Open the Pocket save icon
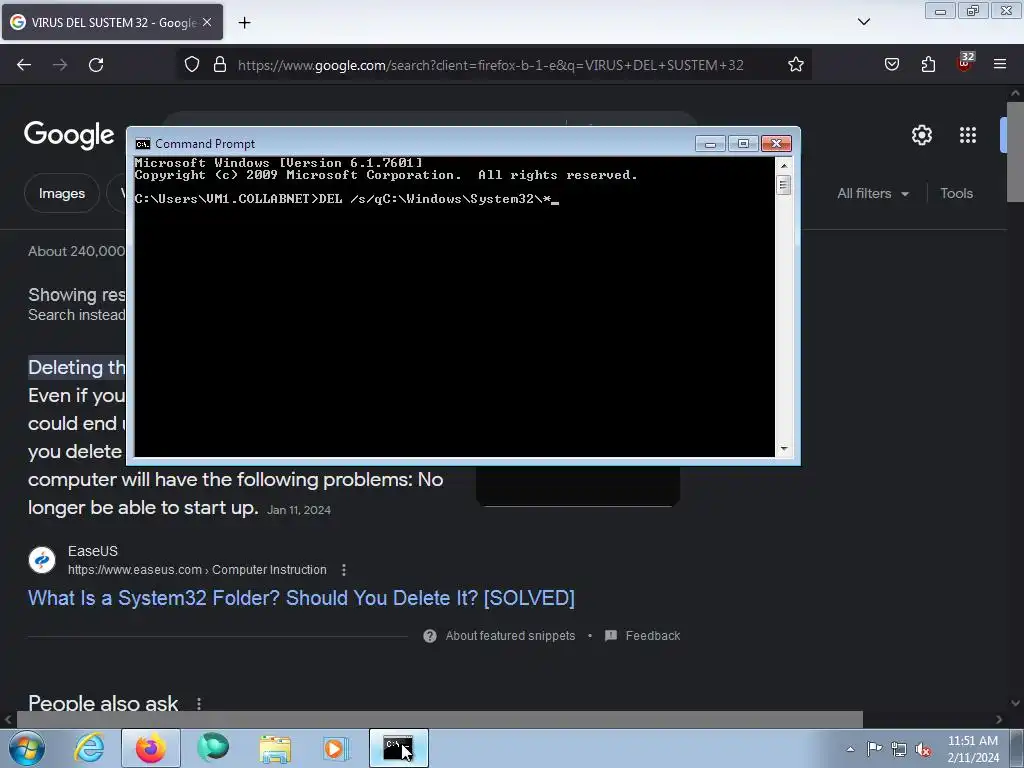This screenshot has height=768, width=1024. pos(891,64)
